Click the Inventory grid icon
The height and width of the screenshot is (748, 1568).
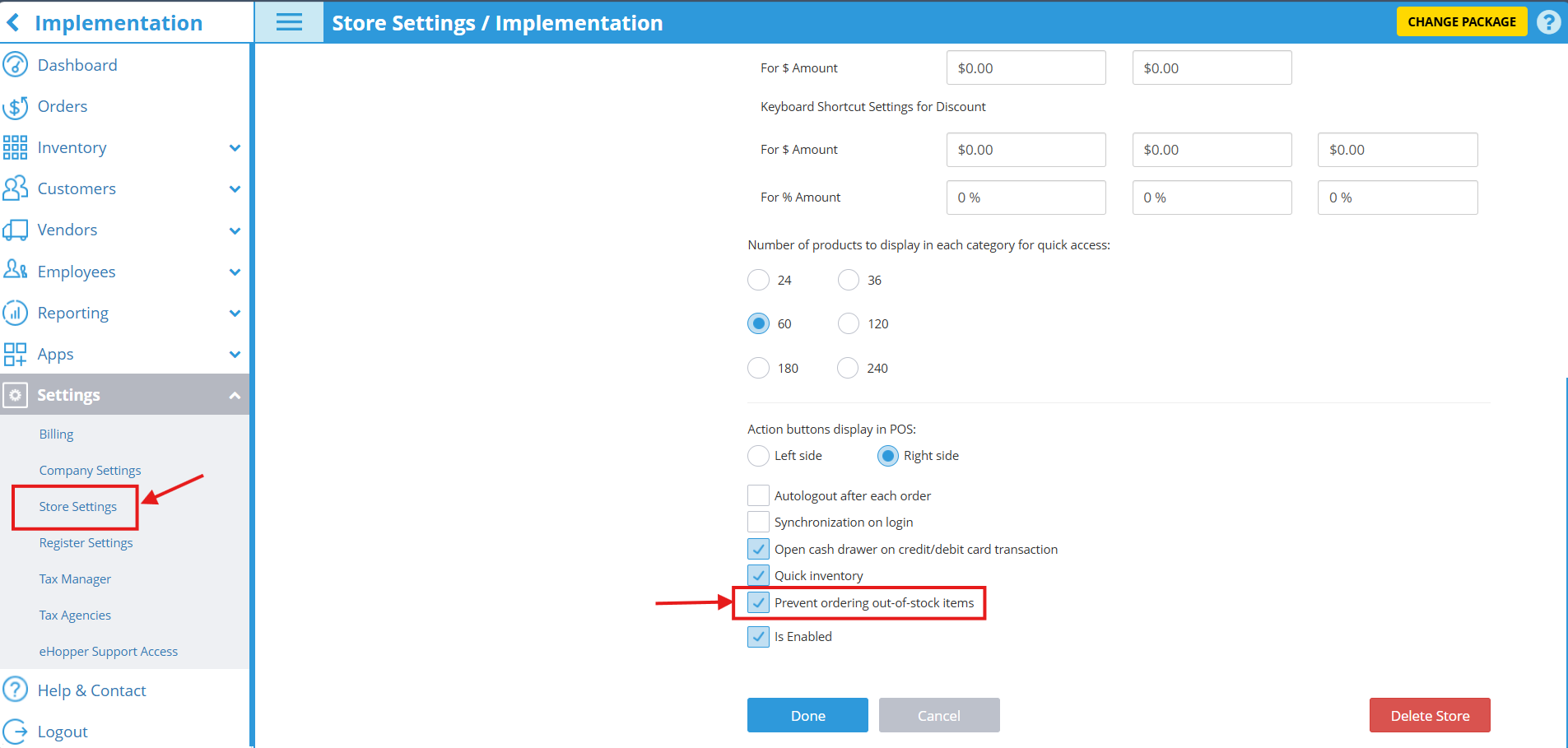pyautogui.click(x=16, y=148)
